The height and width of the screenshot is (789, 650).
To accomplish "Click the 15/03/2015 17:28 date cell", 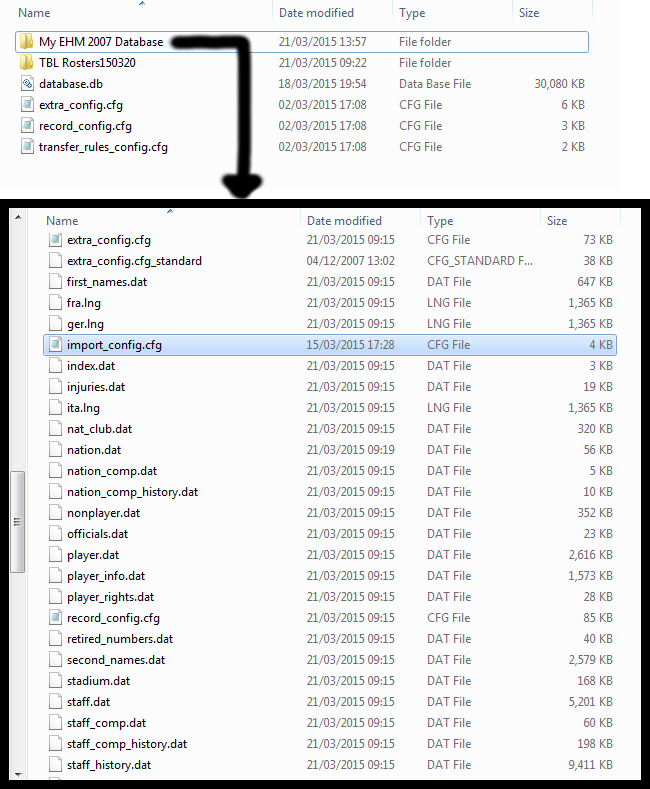I will pyautogui.click(x=351, y=345).
